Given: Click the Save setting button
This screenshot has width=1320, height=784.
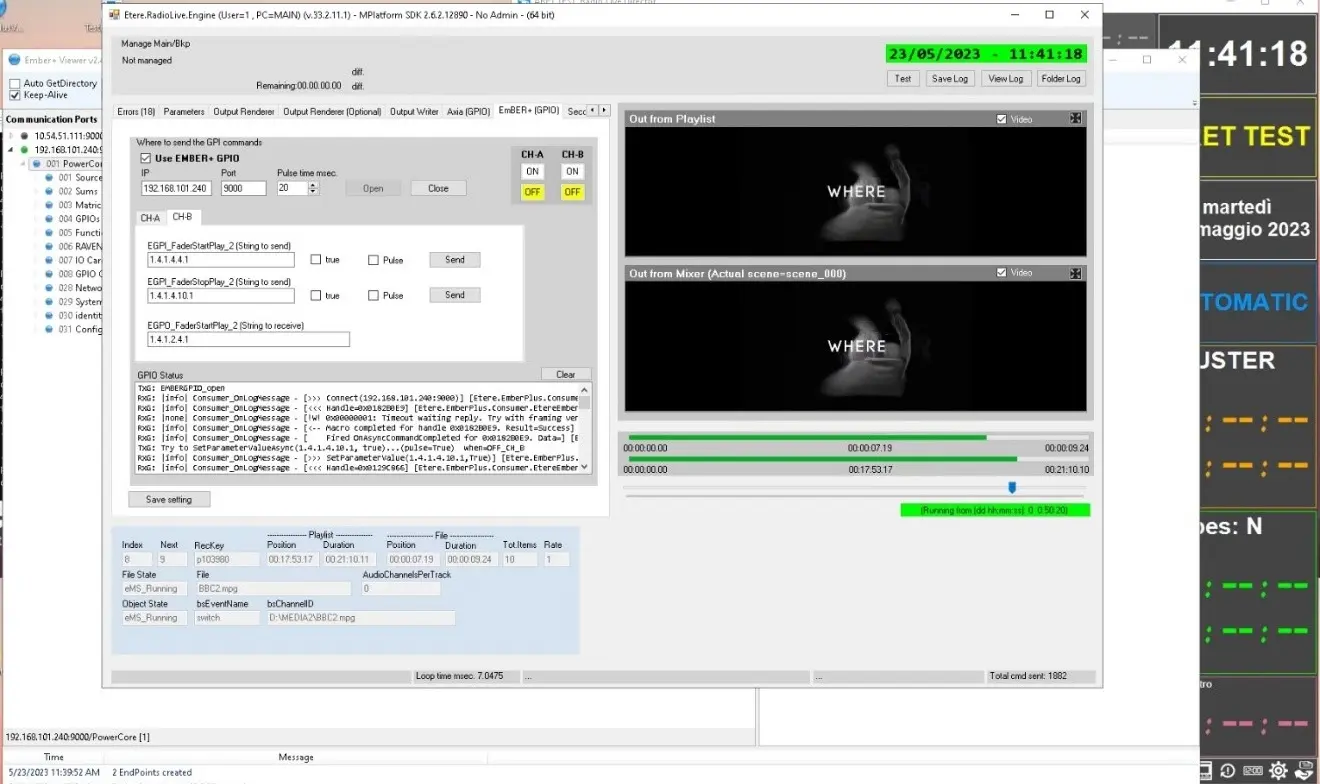Looking at the screenshot, I should (x=169, y=499).
